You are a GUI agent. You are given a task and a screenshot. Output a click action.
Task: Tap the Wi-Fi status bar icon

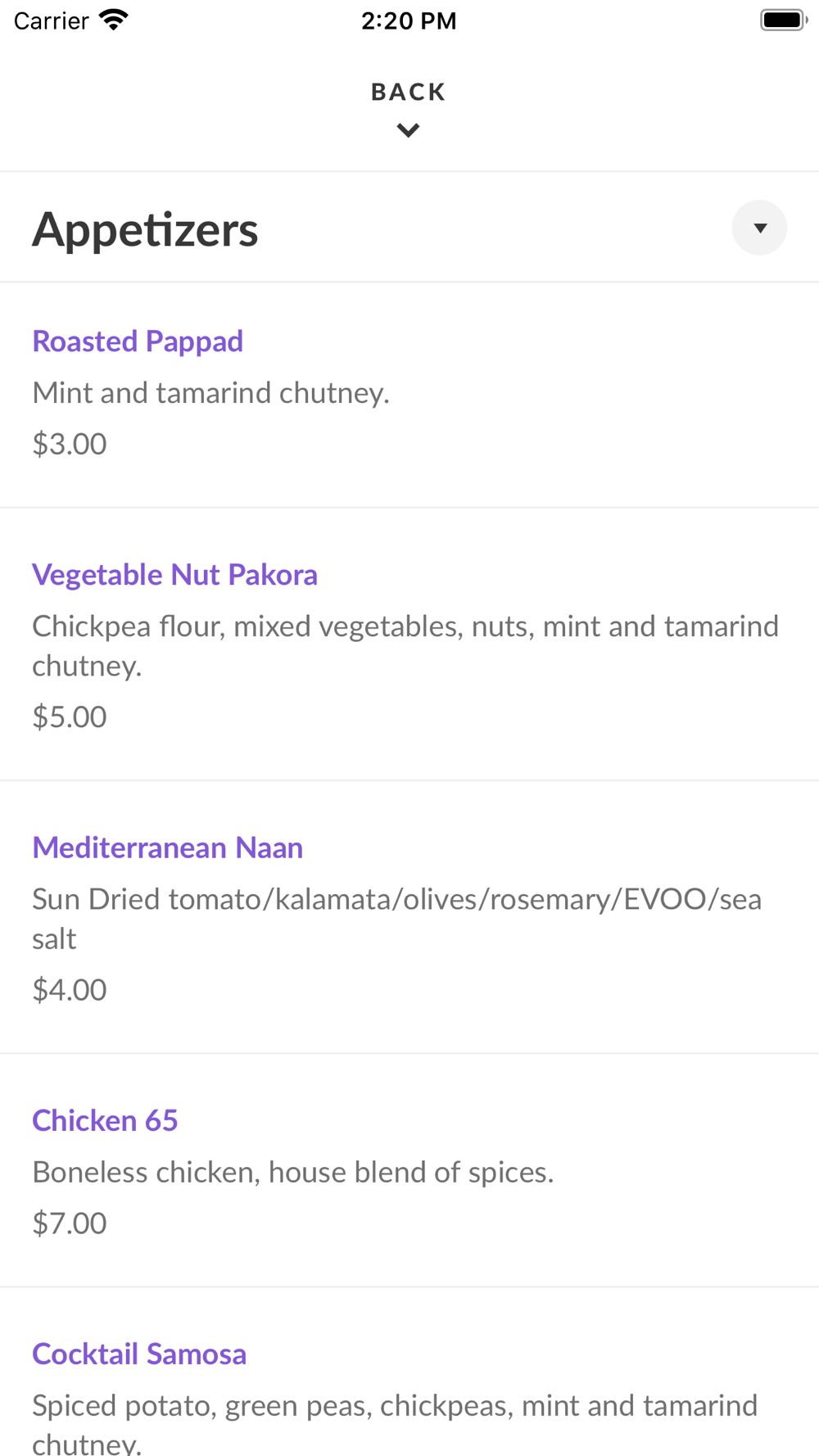point(114,20)
